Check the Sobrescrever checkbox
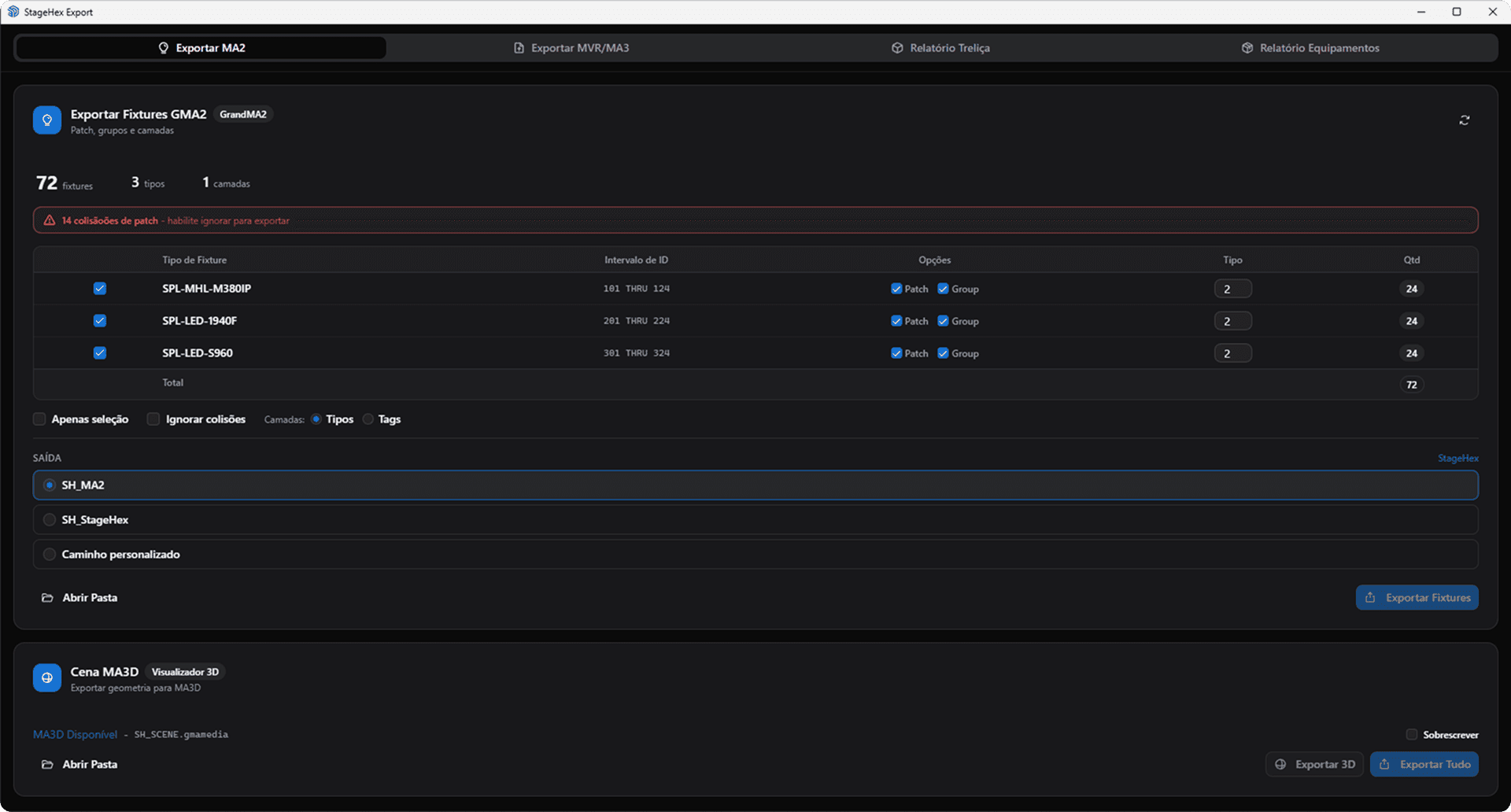1511x812 pixels. pos(1413,734)
